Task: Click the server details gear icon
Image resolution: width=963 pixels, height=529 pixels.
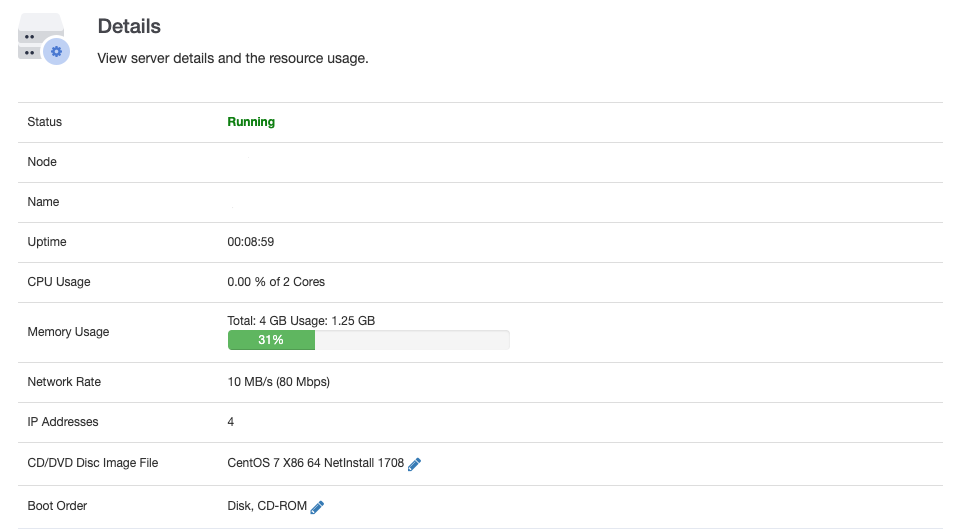Action: (x=57, y=52)
